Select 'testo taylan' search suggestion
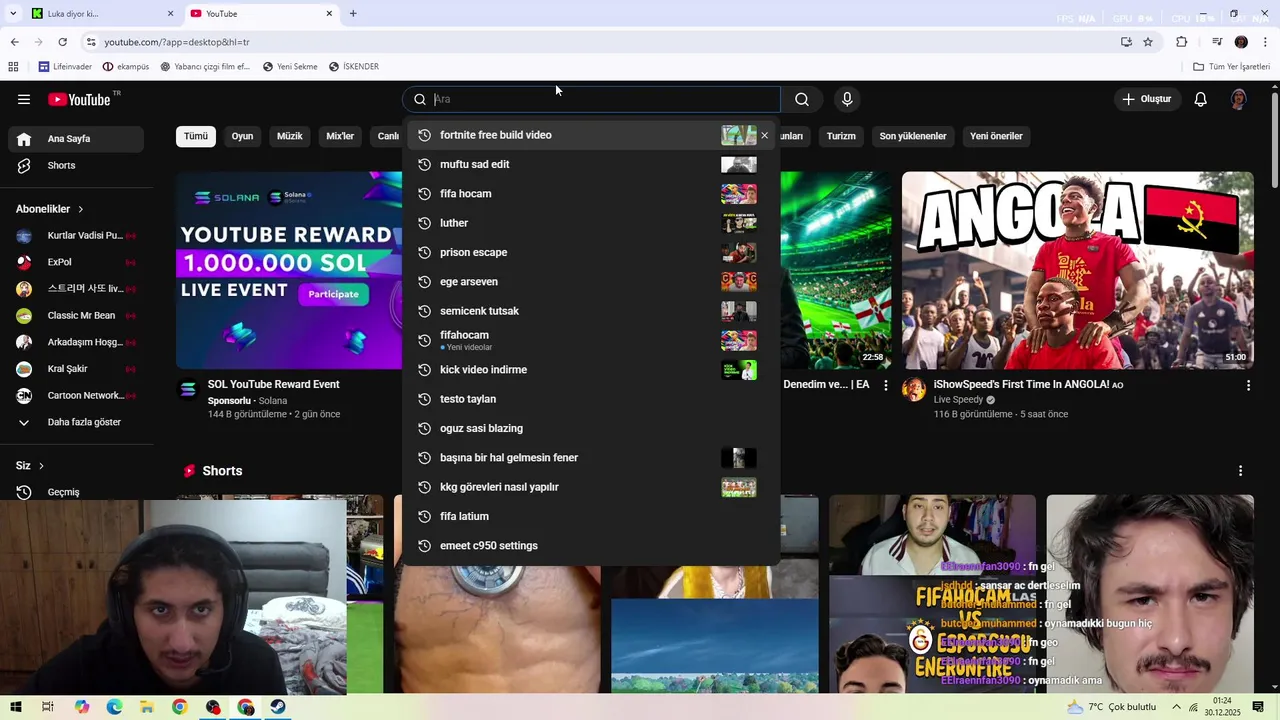 click(x=590, y=399)
